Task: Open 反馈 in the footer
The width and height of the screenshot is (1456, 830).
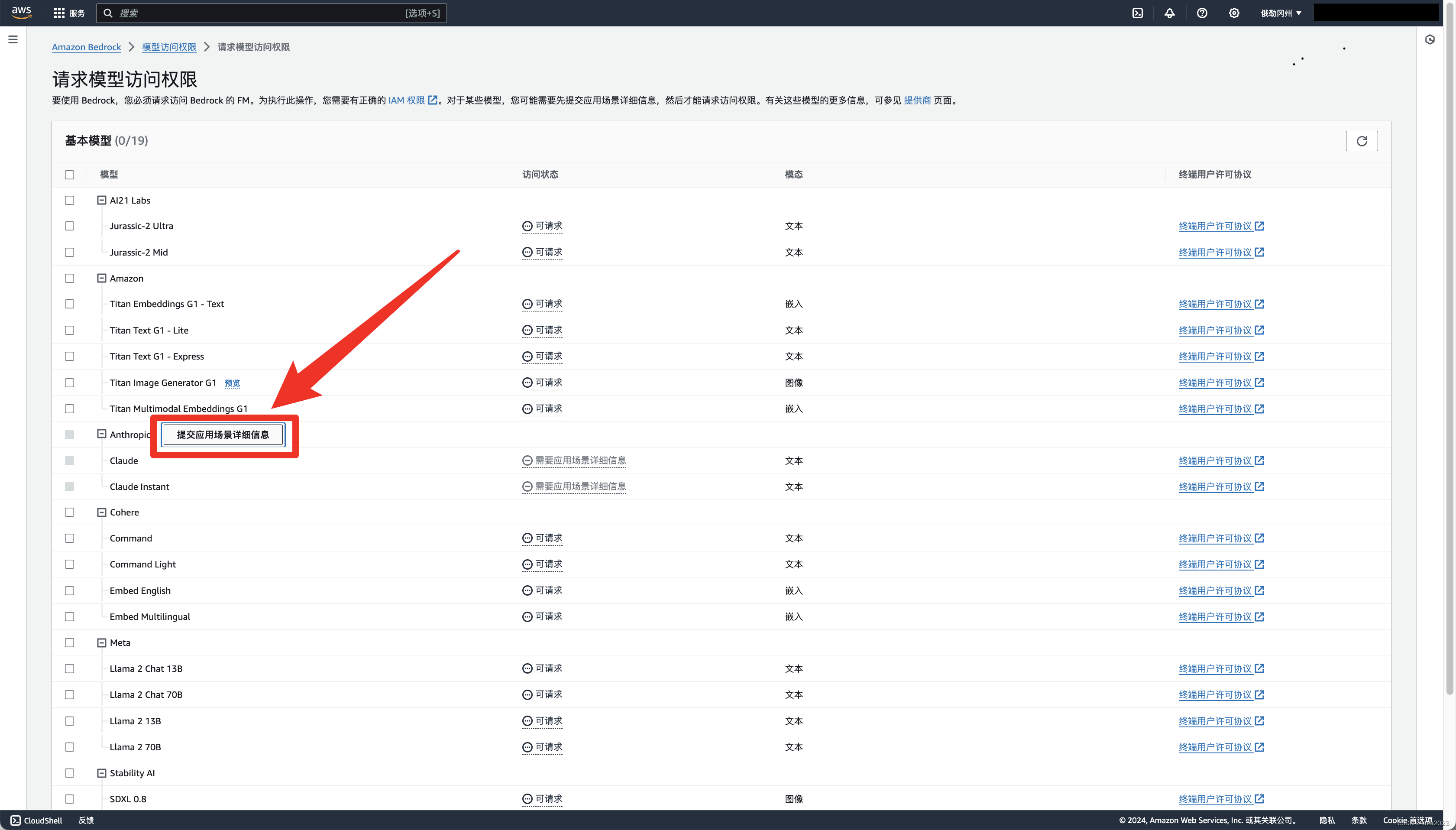Action: coord(86,820)
